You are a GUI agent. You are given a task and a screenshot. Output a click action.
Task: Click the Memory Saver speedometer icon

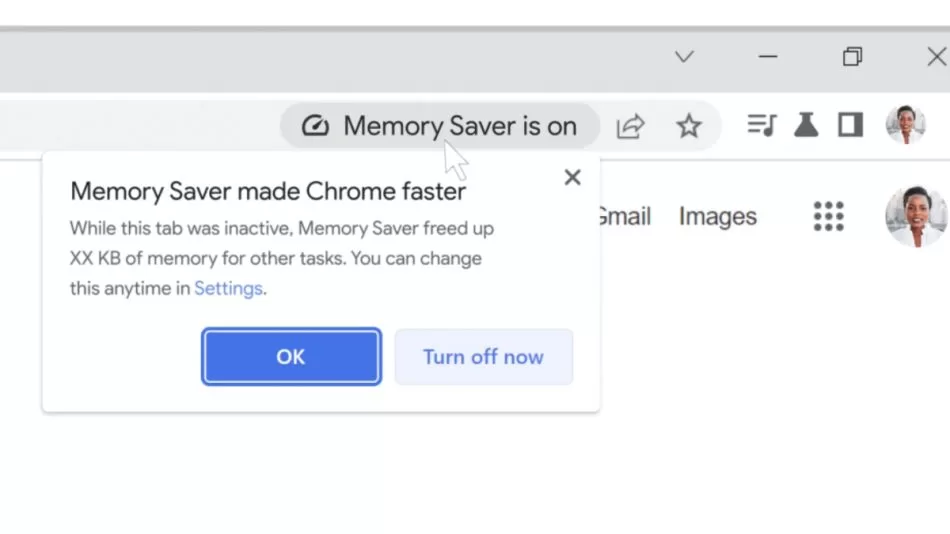[315, 126]
